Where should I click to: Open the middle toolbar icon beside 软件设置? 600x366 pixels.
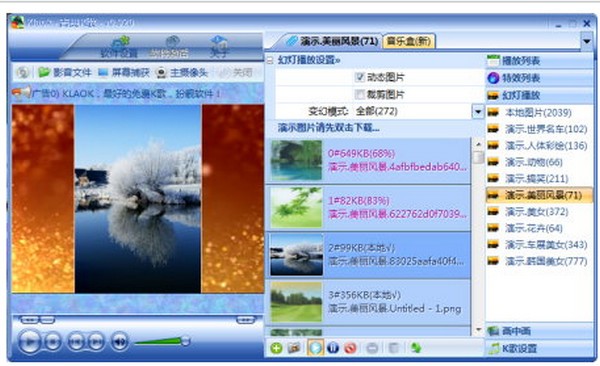(169, 47)
